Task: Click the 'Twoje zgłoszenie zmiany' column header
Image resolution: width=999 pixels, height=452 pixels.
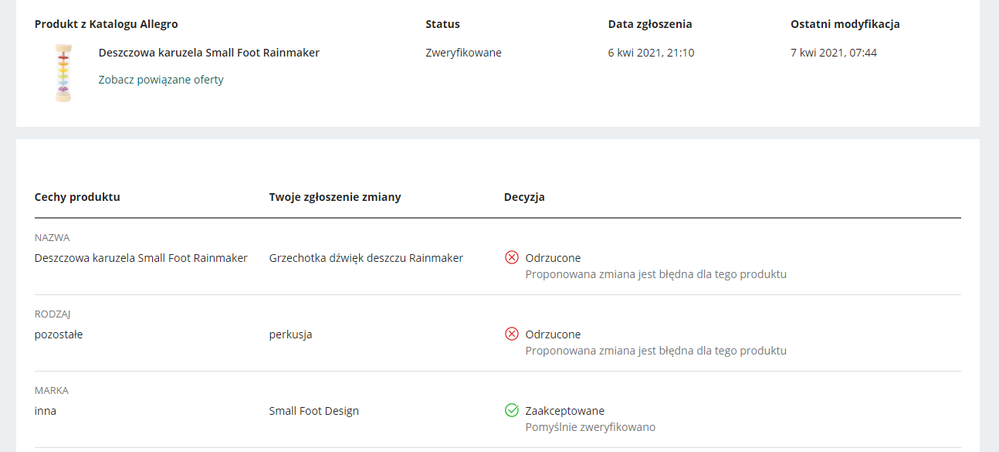Action: point(335,197)
